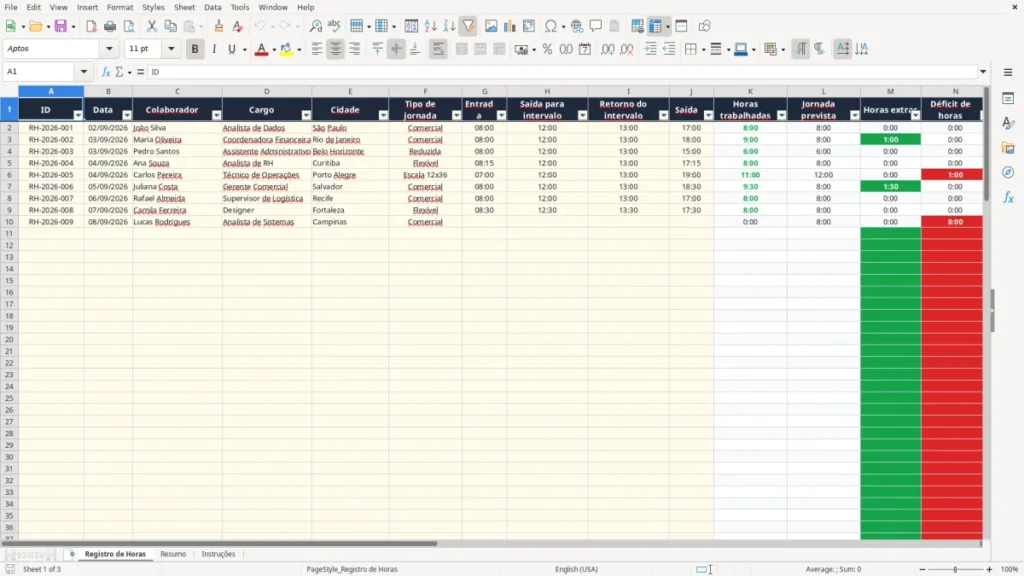Toggle Italic formatting
Viewport: 1024px width, 576px height.
point(214,49)
